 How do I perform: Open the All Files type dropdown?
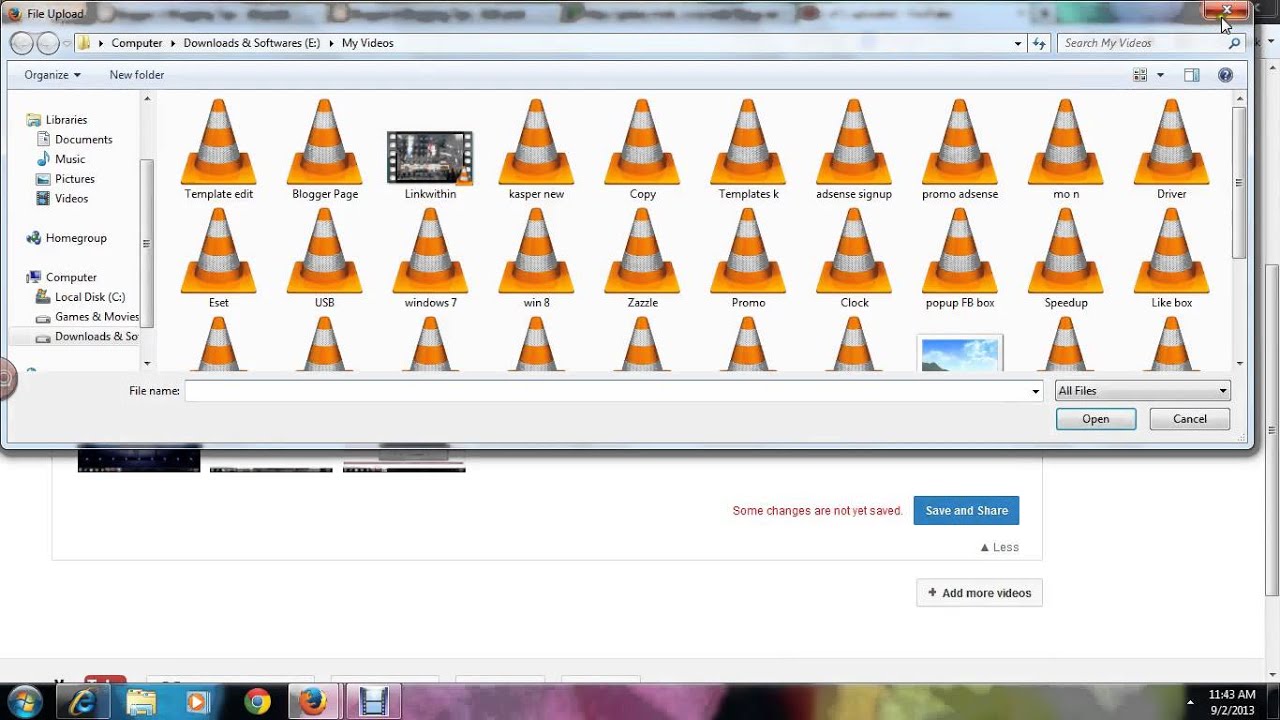pos(1142,391)
